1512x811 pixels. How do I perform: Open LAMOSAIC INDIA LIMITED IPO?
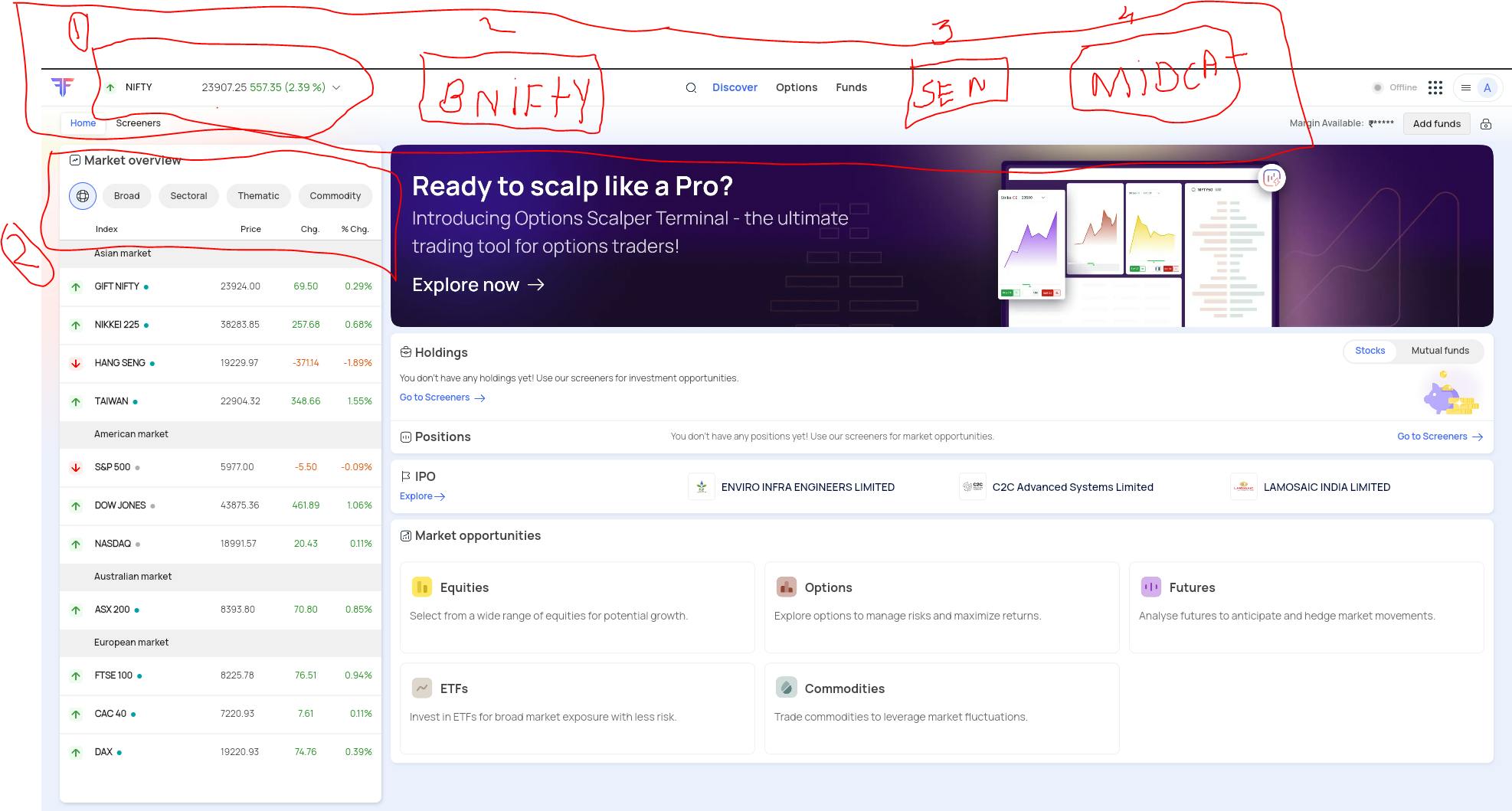[1327, 487]
